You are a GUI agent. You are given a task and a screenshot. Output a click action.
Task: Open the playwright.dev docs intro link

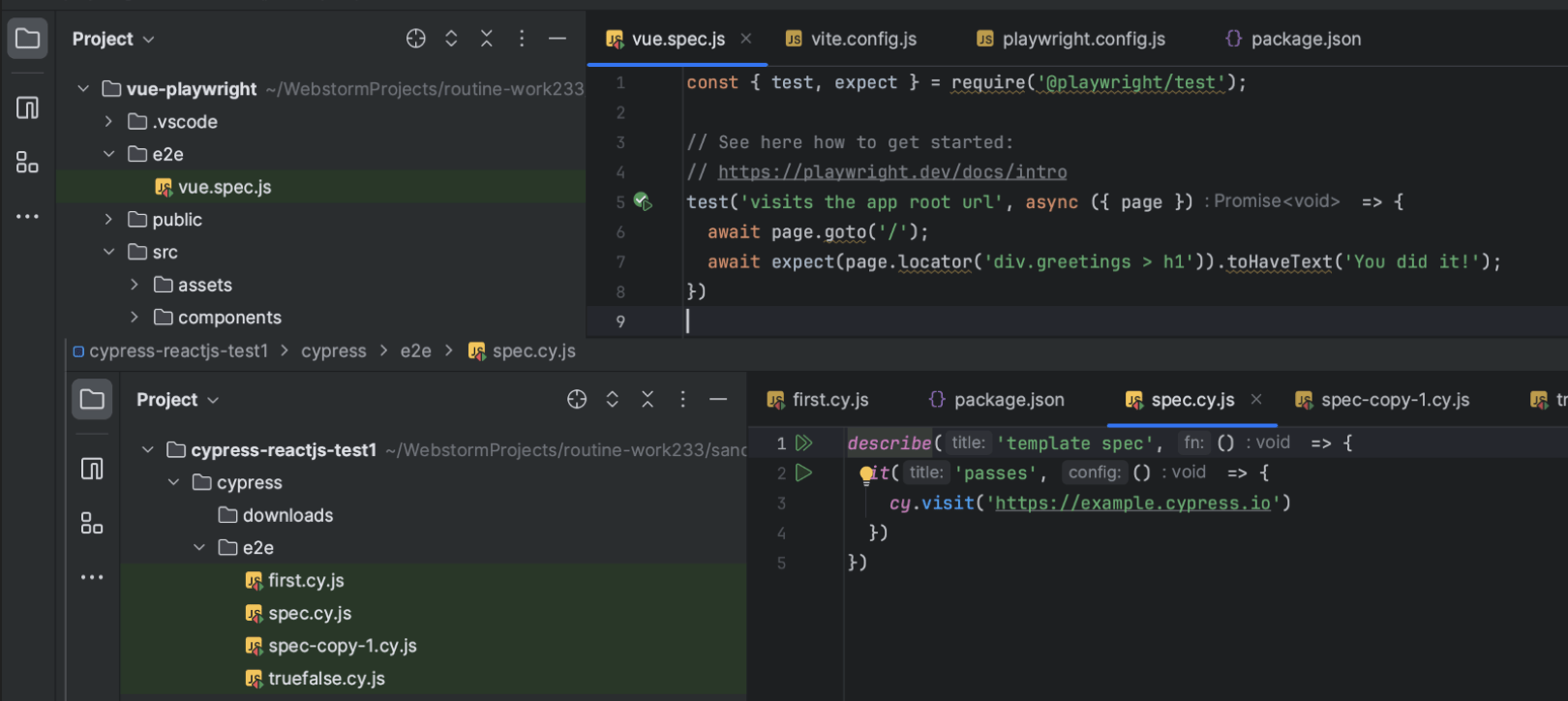coord(891,172)
